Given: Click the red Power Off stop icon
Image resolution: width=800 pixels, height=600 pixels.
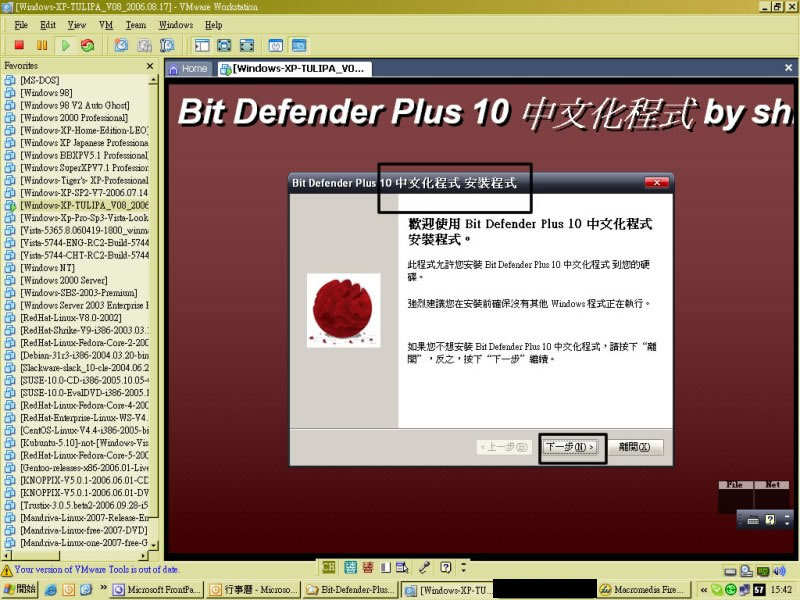Looking at the screenshot, I should [x=19, y=45].
